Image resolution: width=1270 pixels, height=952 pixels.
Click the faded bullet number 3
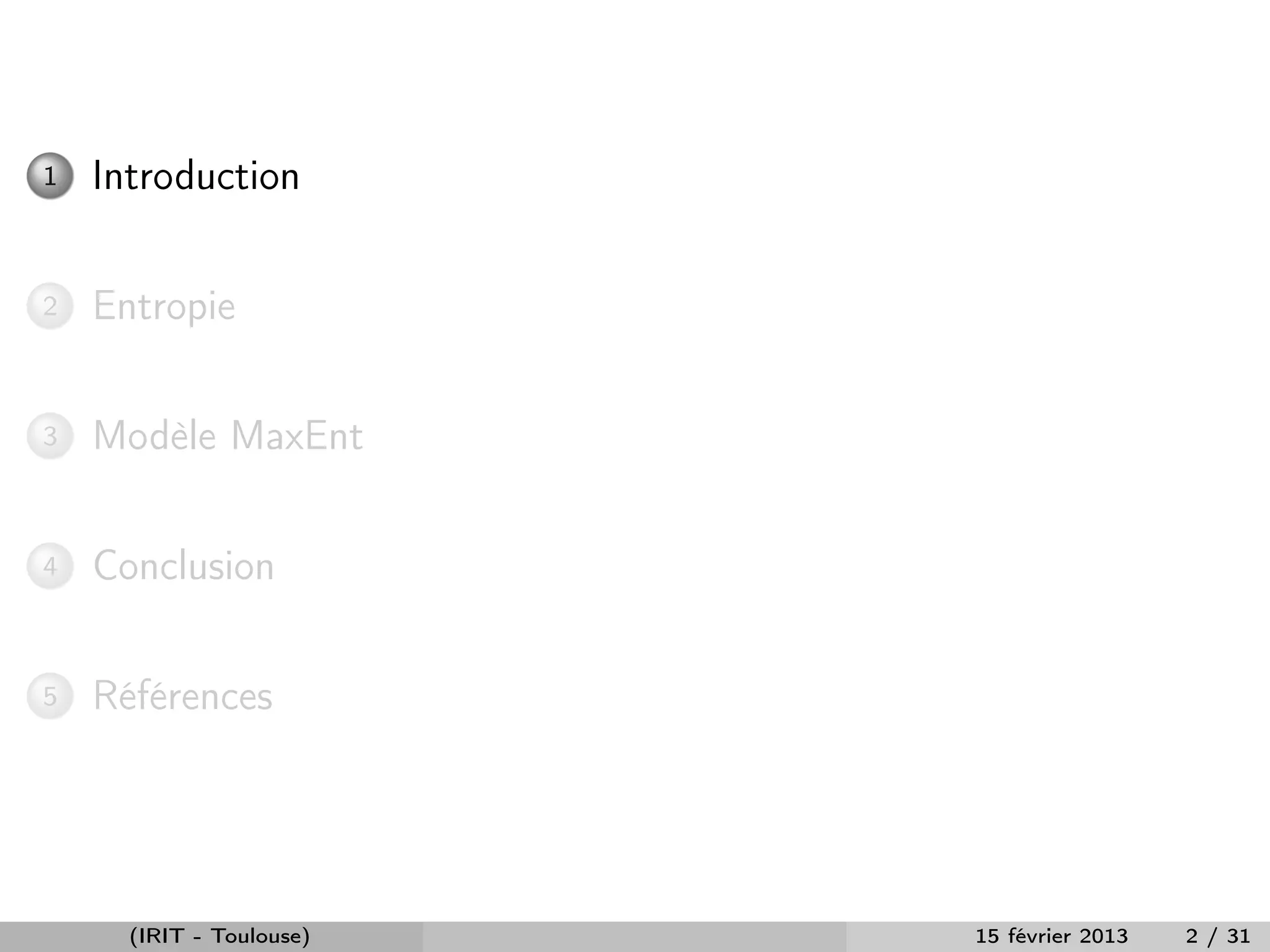50,436
